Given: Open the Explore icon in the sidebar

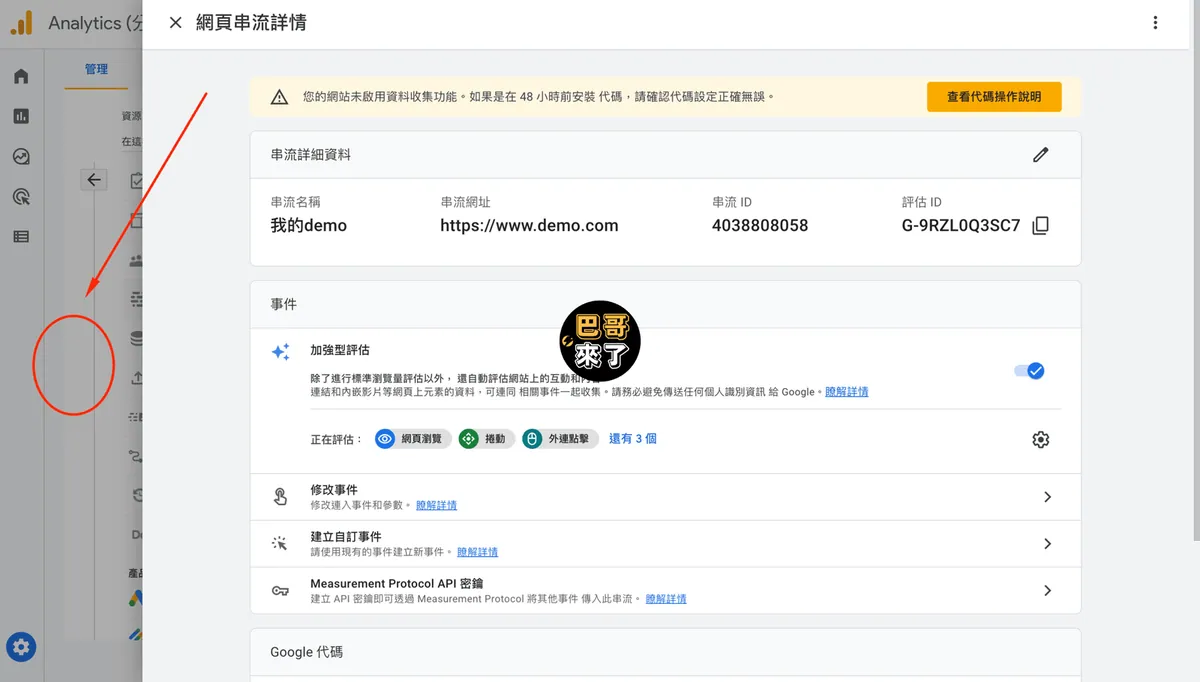Looking at the screenshot, I should [x=21, y=156].
